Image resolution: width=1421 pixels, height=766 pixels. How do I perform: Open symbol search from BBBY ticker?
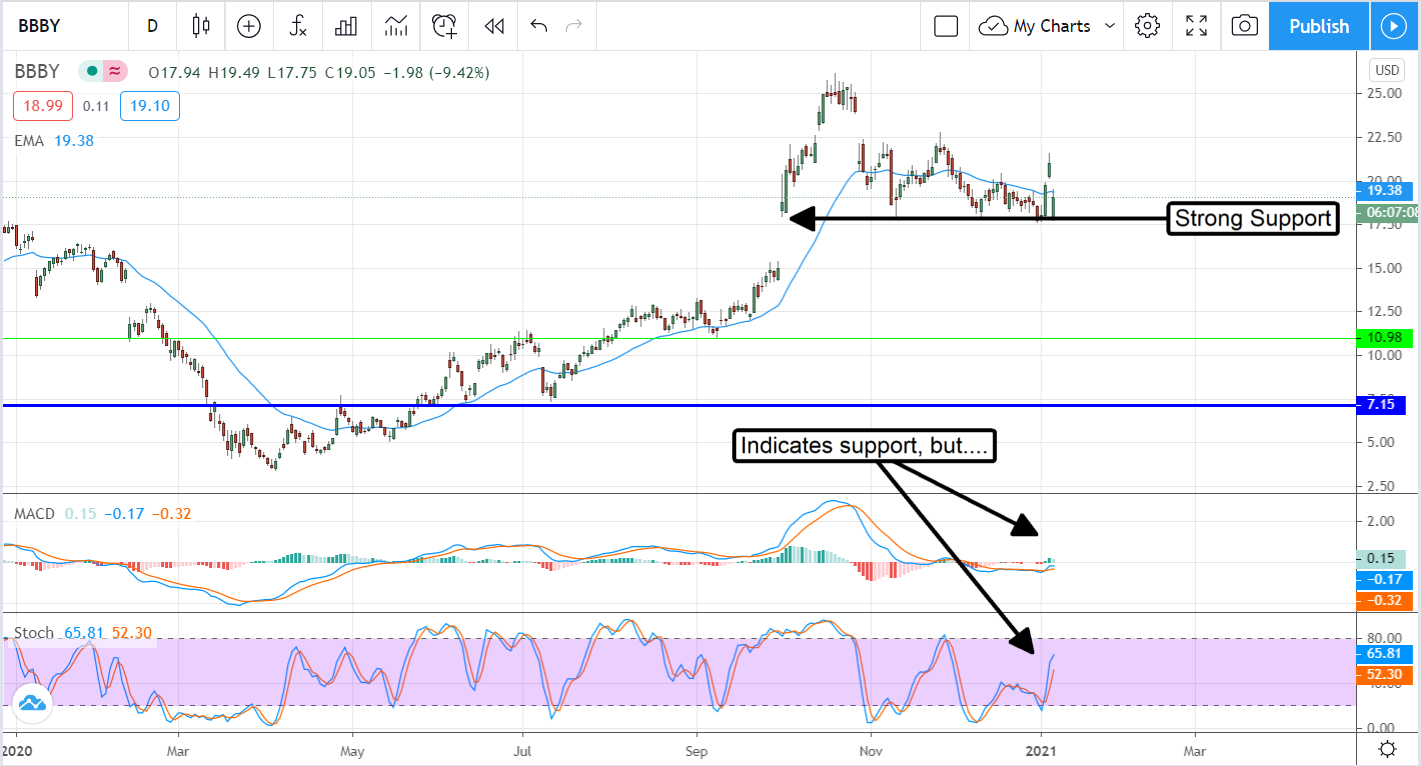pos(41,26)
